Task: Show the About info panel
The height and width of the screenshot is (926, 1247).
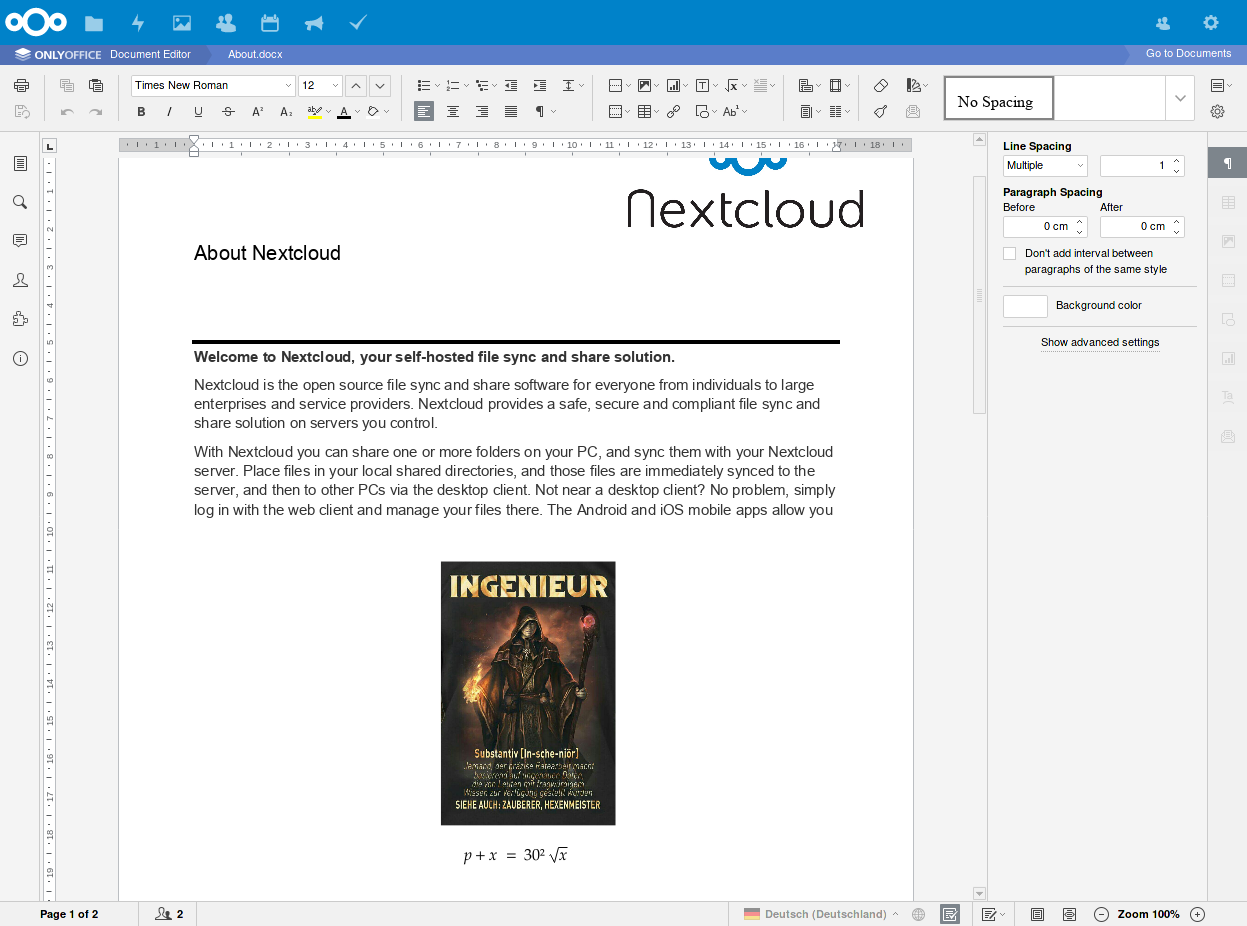Action: 20,358
